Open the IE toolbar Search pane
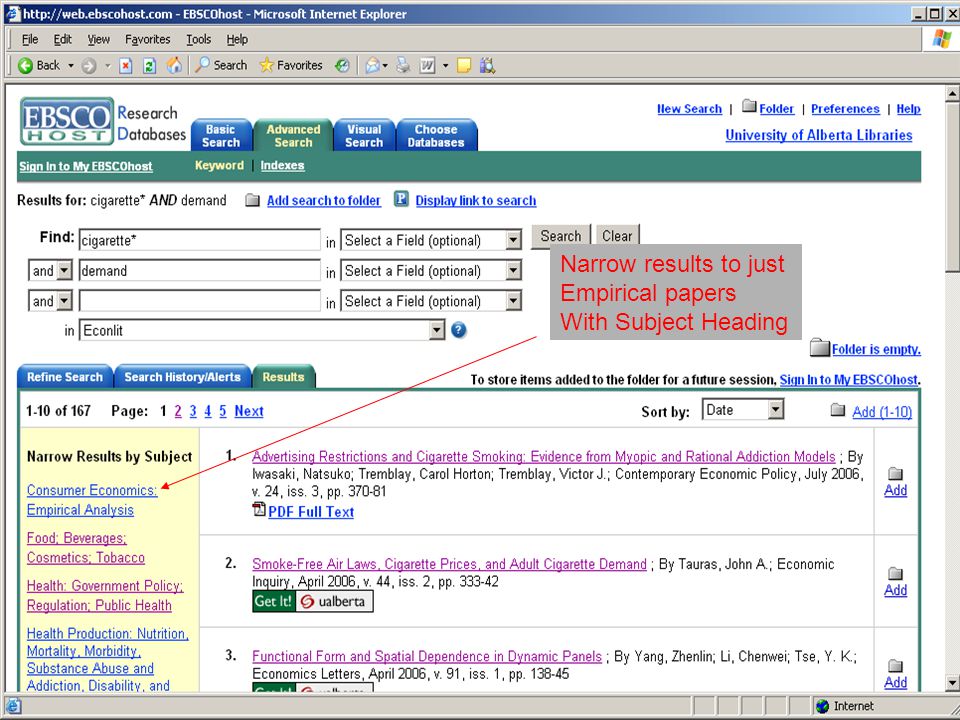 221,66
